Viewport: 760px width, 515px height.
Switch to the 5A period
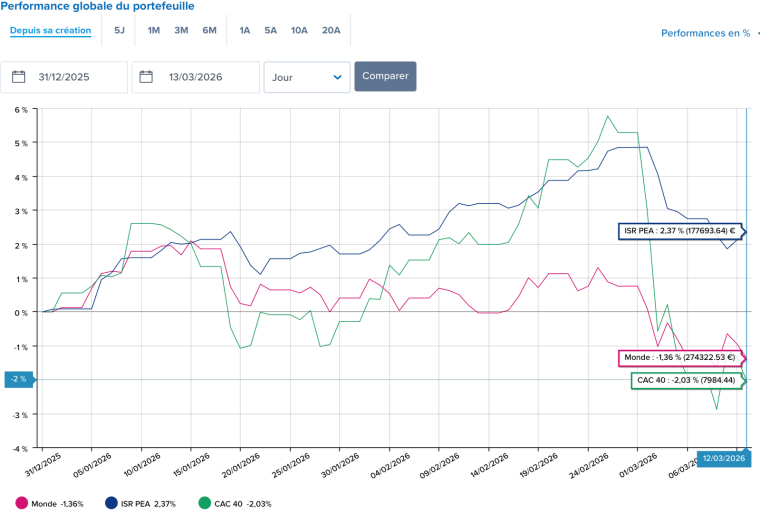point(271,30)
